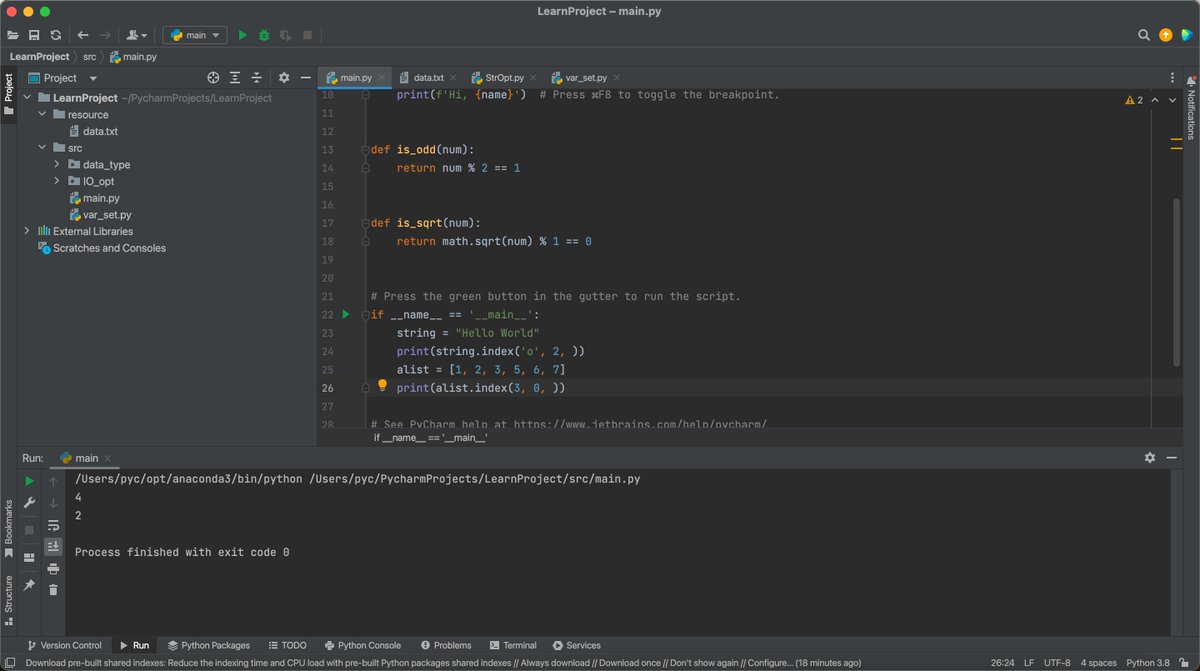Click the warnings indicator showing 2
Screen dimensions: 1200x671
1134,100
